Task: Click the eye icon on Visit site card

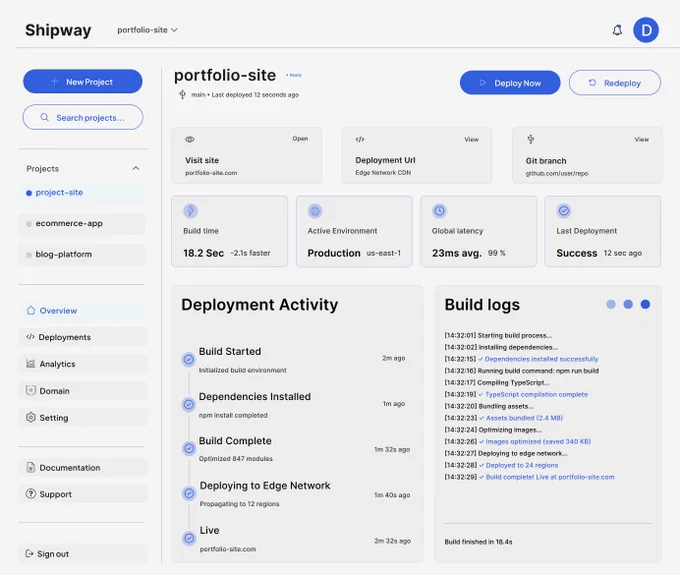Action: [190, 139]
